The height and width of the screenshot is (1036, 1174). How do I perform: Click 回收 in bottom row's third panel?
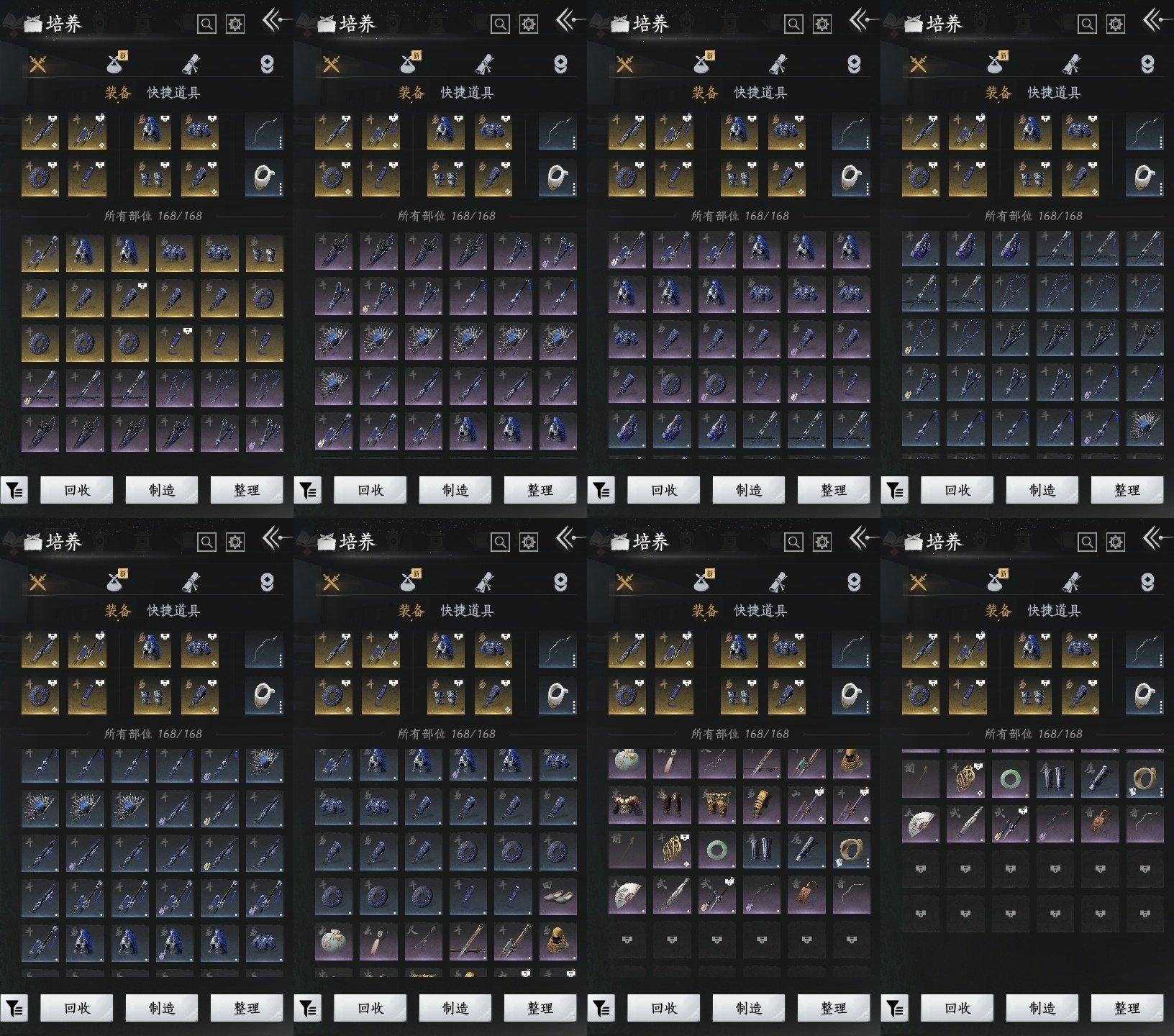(664, 1008)
